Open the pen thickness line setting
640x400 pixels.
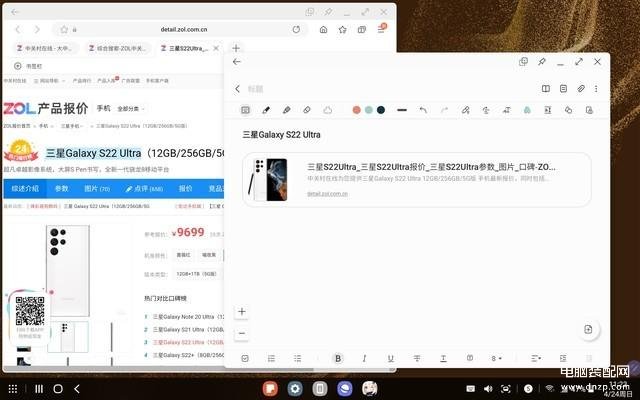[402, 110]
